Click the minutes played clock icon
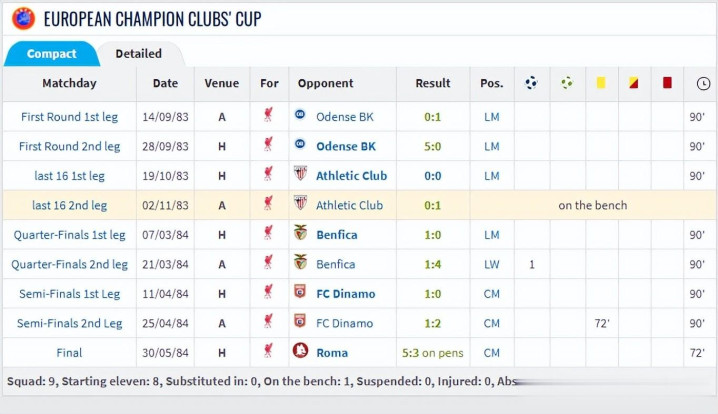The height and width of the screenshot is (414, 718). 703,83
